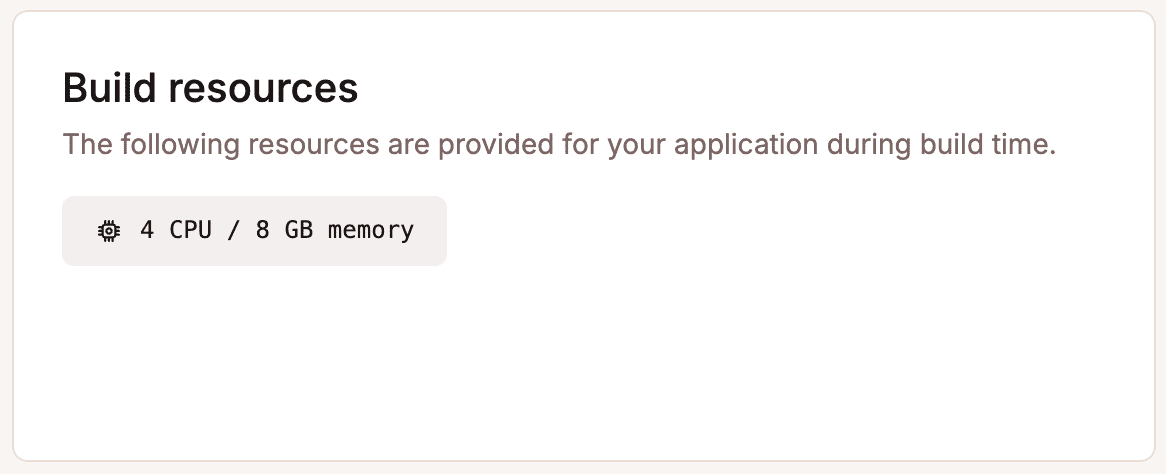The height and width of the screenshot is (474, 1166).
Task: Click the number 4 before CPU
Action: click(147, 231)
